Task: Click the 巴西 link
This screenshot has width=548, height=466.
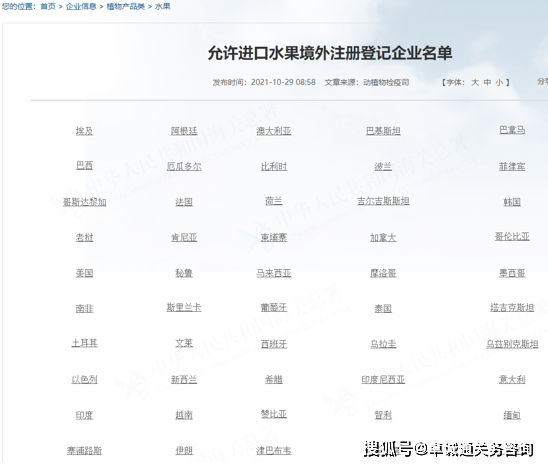Action: pyautogui.click(x=84, y=166)
